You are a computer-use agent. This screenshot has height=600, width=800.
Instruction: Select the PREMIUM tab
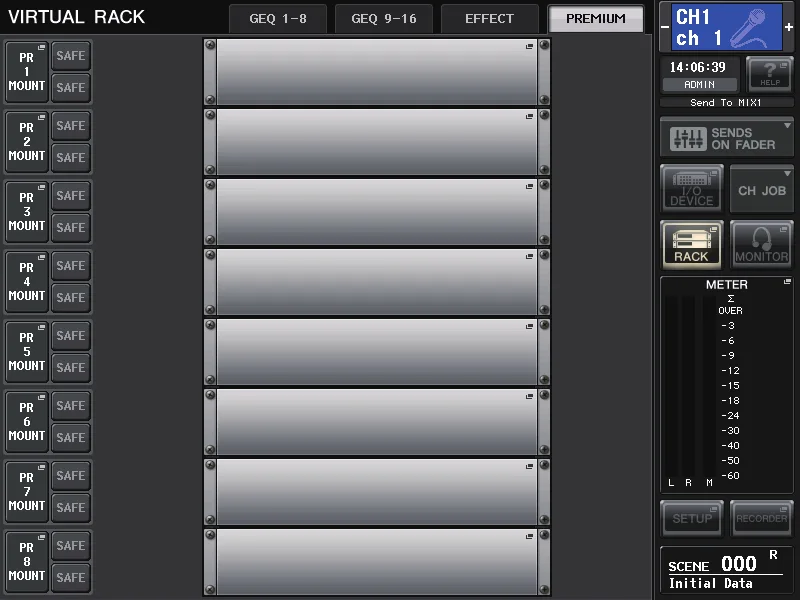coord(596,19)
